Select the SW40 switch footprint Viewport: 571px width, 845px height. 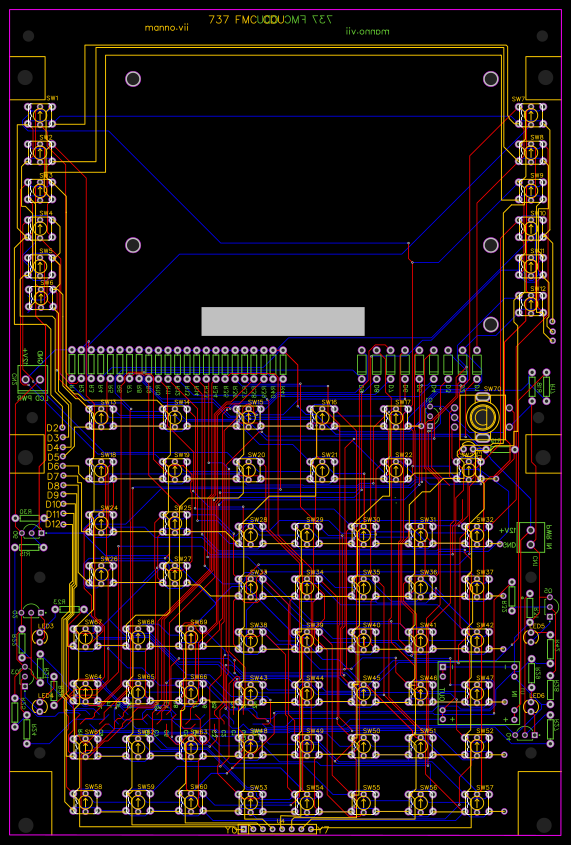tap(364, 640)
